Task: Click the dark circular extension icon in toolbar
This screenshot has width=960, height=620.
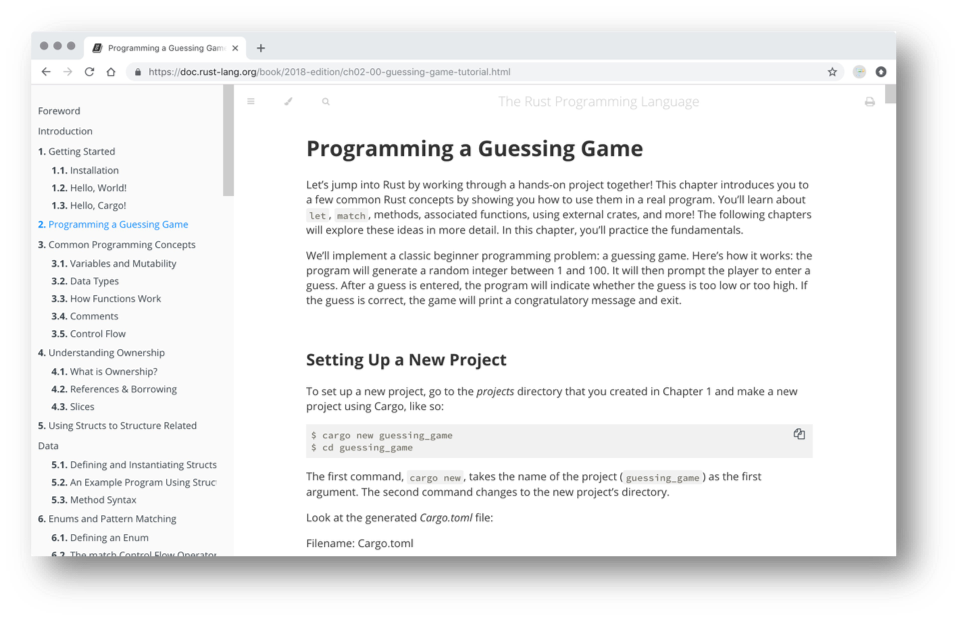Action: [x=881, y=72]
